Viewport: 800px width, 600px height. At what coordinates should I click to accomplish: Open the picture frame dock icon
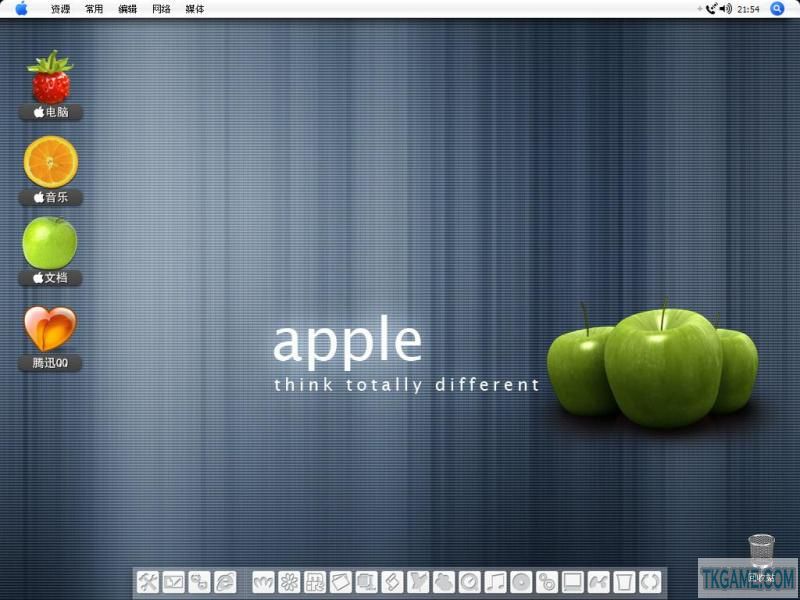(x=173, y=582)
